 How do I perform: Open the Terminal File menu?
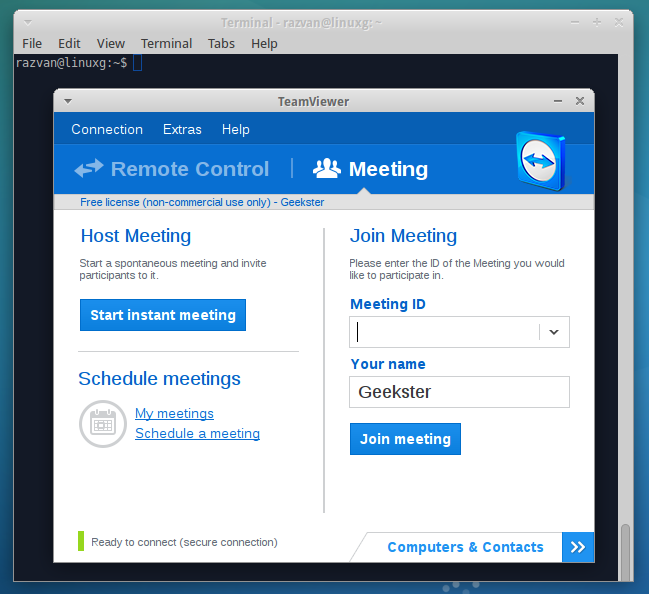pos(32,43)
